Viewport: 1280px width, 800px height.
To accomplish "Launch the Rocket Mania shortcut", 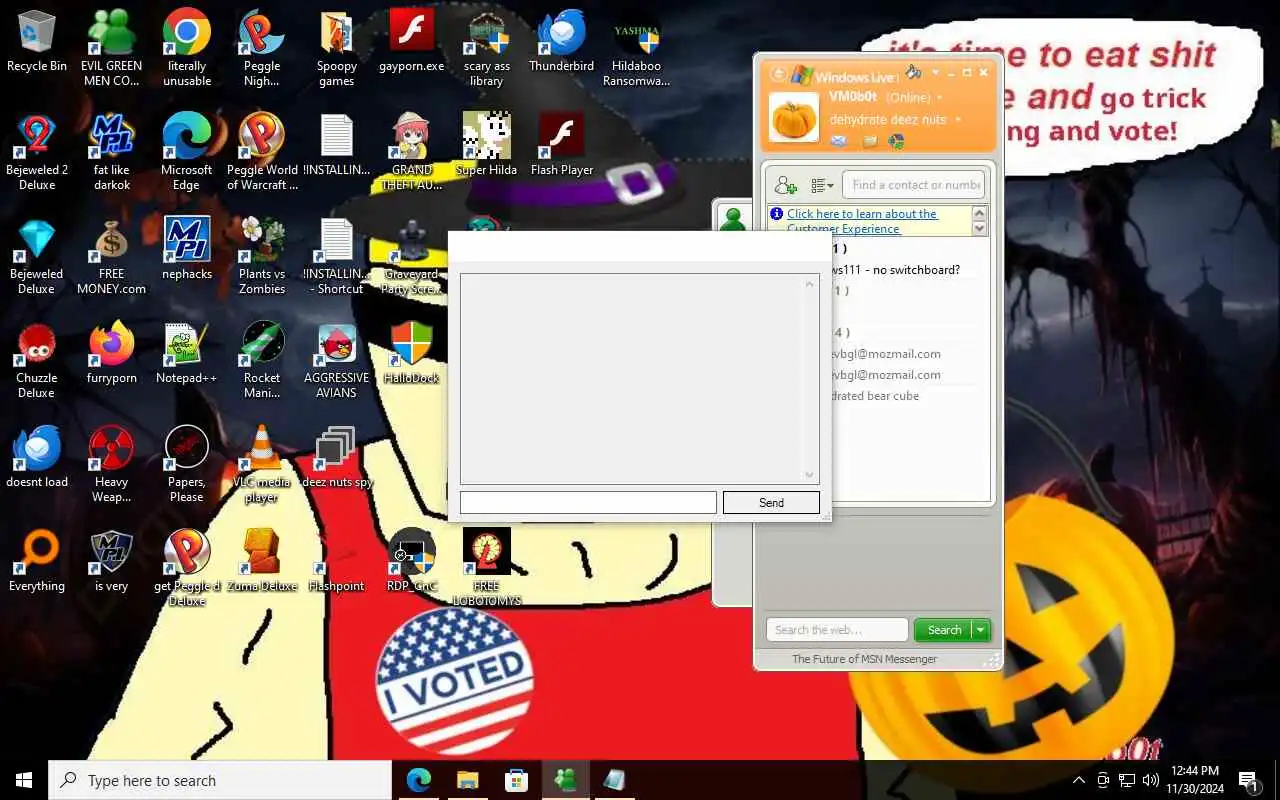I will [262, 360].
